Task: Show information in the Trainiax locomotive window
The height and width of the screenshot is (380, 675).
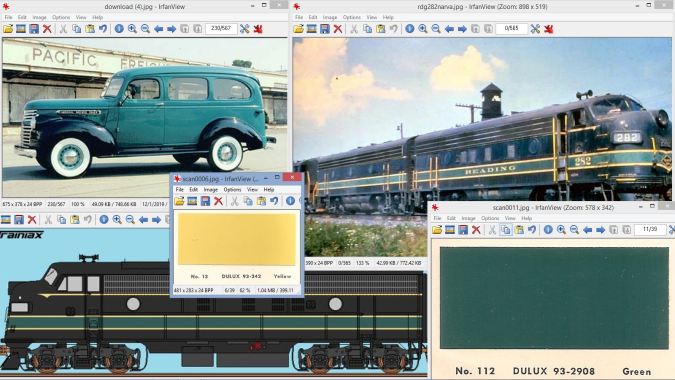Action: 104,219
